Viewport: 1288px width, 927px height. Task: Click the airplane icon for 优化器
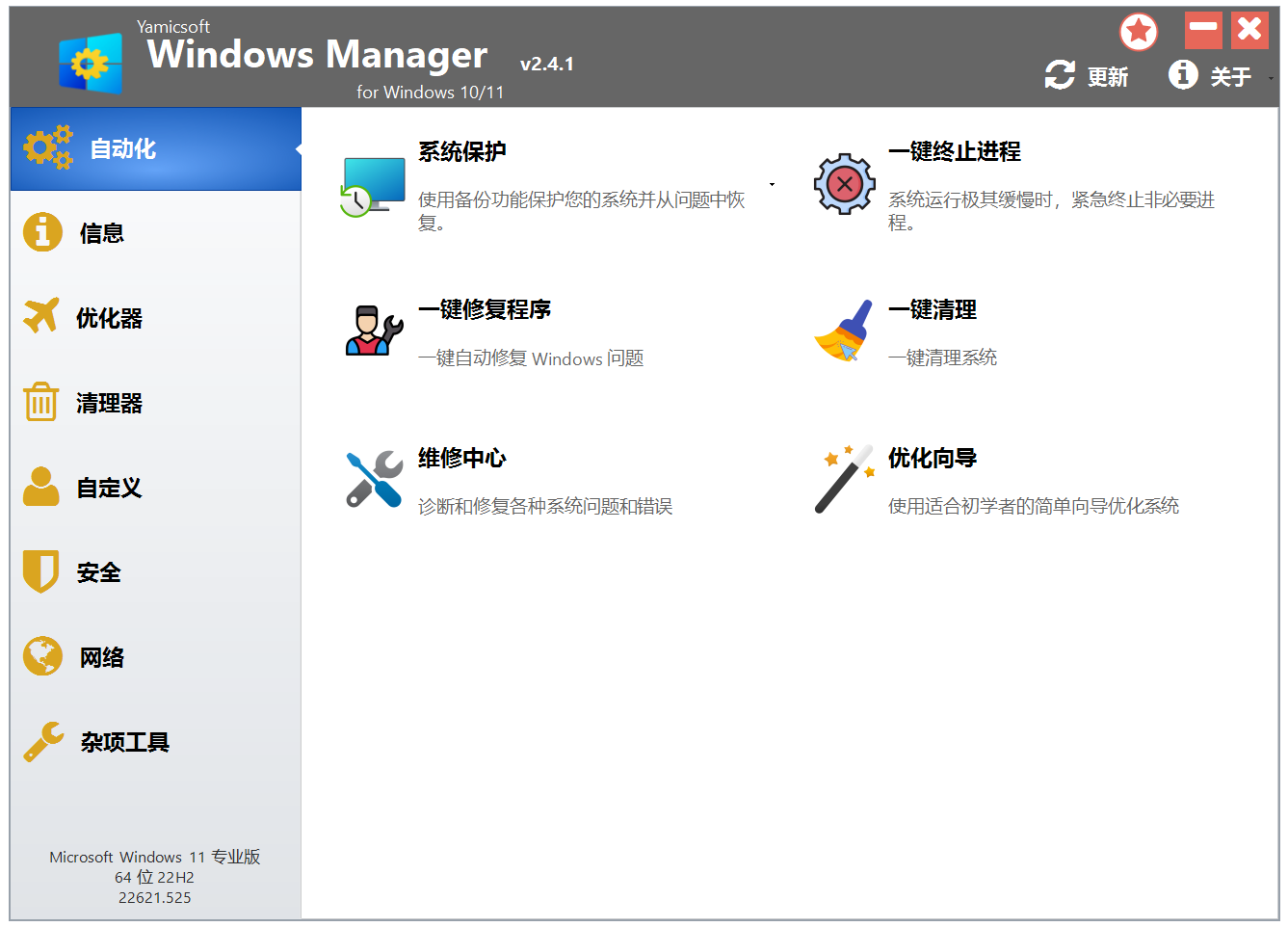click(41, 315)
